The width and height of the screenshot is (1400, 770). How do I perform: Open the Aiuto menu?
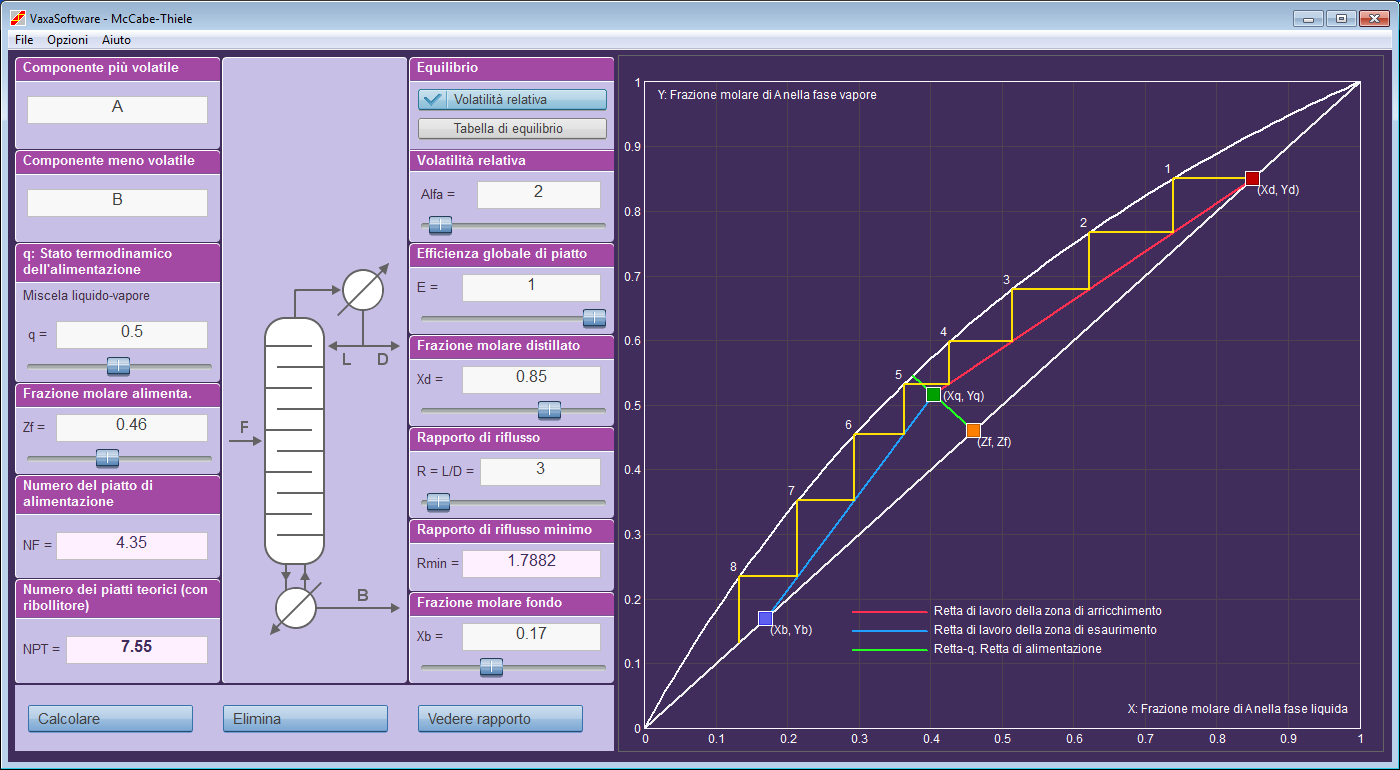coord(116,40)
